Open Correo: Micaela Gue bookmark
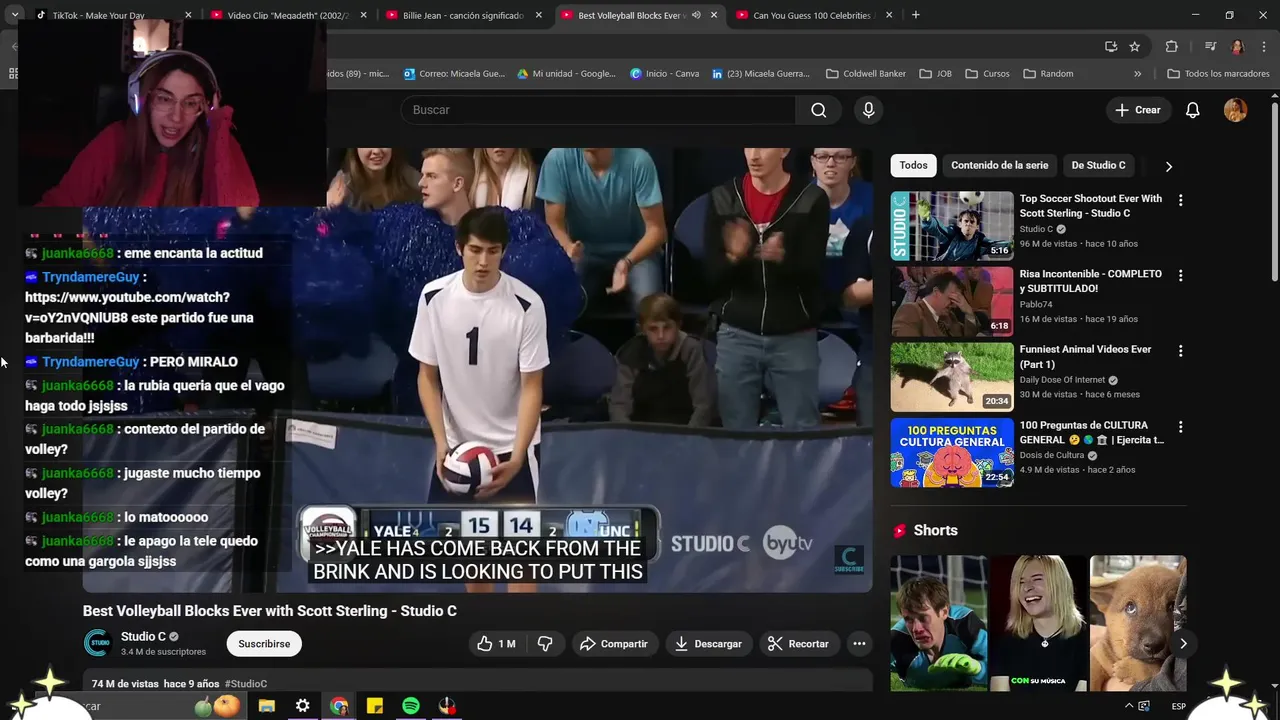Viewport: 1280px width, 720px height. 454,74
